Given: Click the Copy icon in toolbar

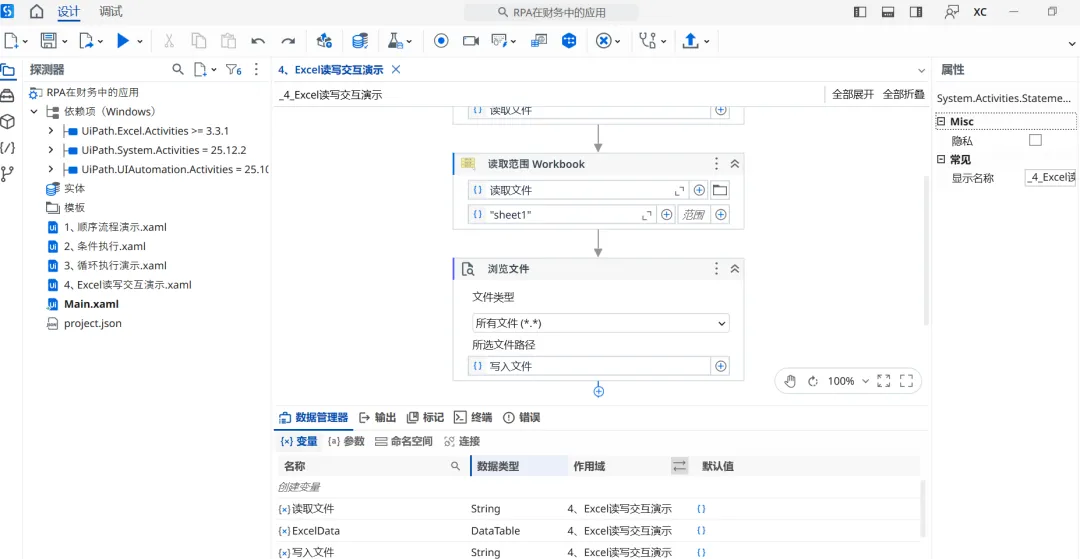Looking at the screenshot, I should click(198, 41).
